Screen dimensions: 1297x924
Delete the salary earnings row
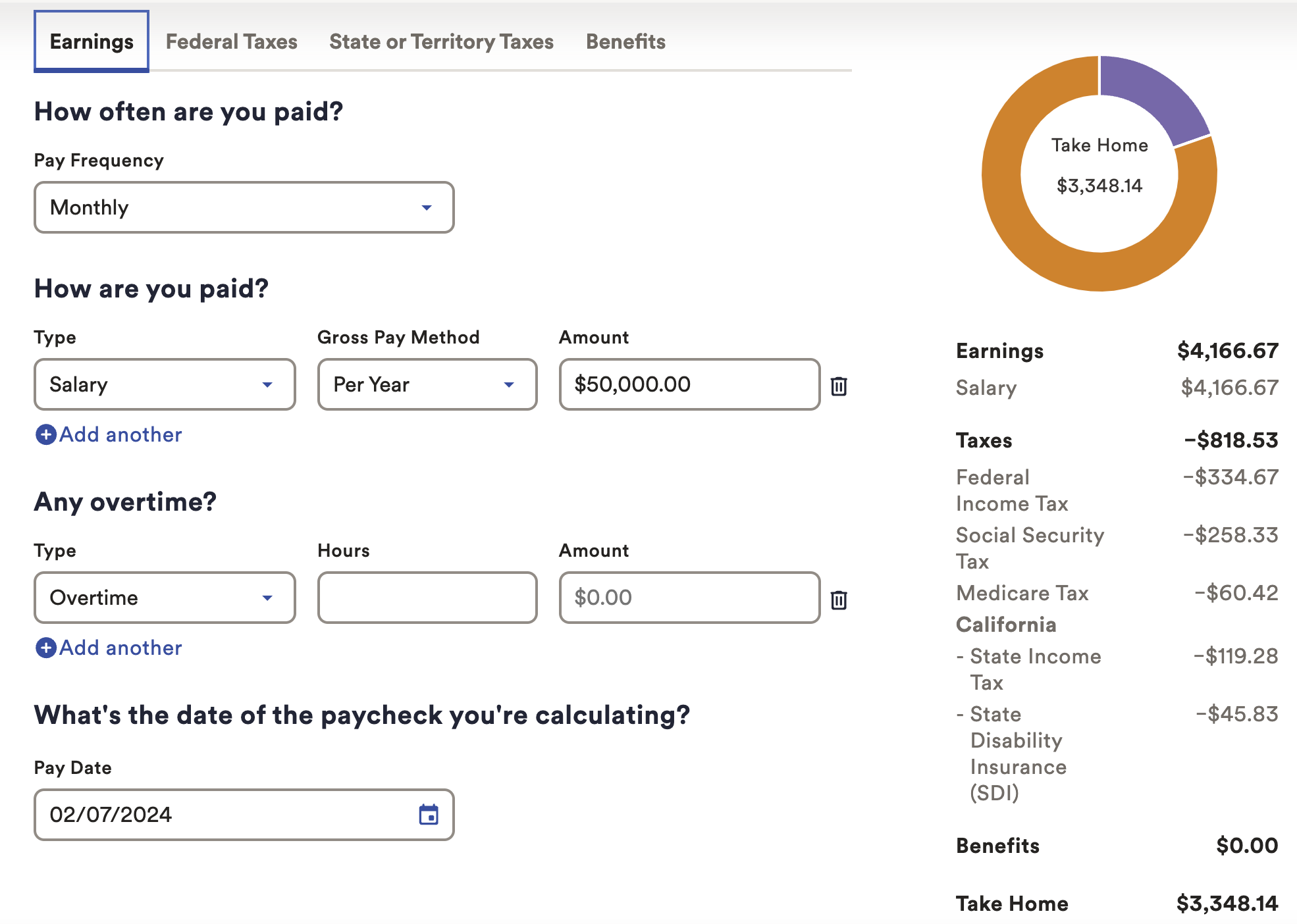tap(838, 386)
